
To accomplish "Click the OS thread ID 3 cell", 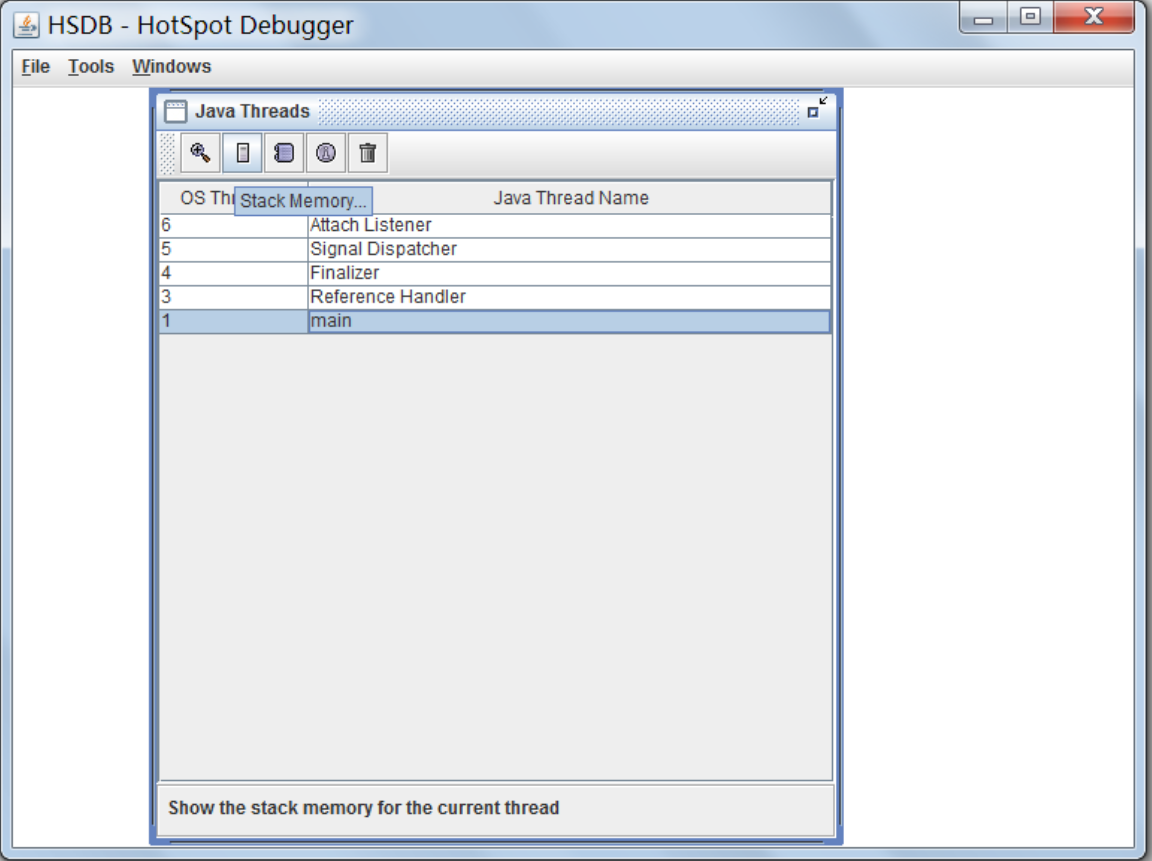I will click(x=234, y=297).
